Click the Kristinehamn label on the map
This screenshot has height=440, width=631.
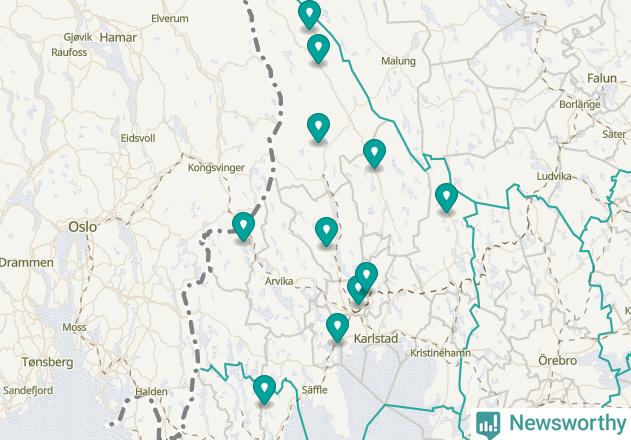440,353
